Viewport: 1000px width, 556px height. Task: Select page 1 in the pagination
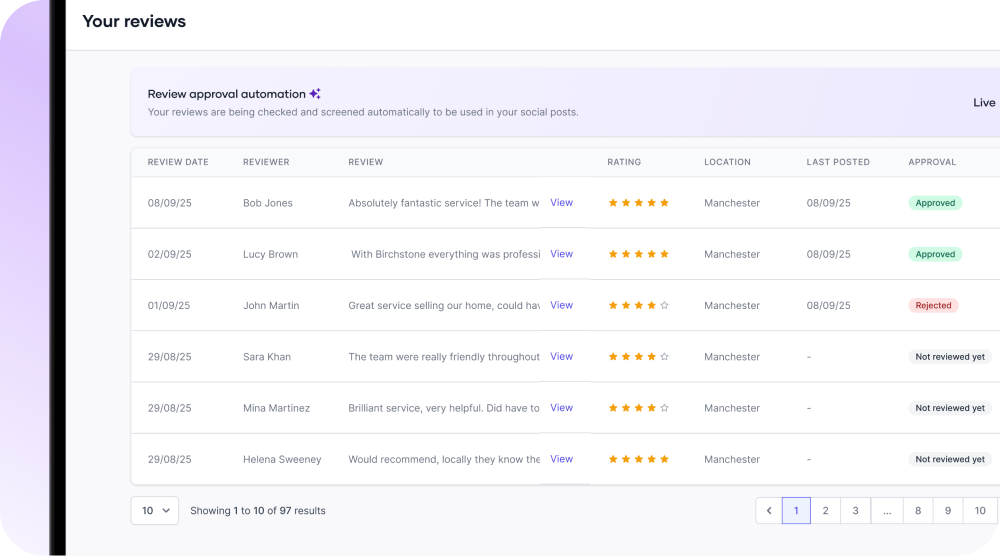[796, 511]
